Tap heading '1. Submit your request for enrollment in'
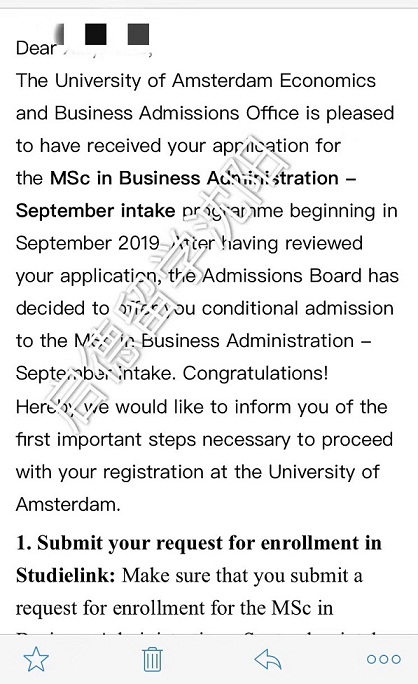Screen dimensions: 418x684 (x=199, y=543)
